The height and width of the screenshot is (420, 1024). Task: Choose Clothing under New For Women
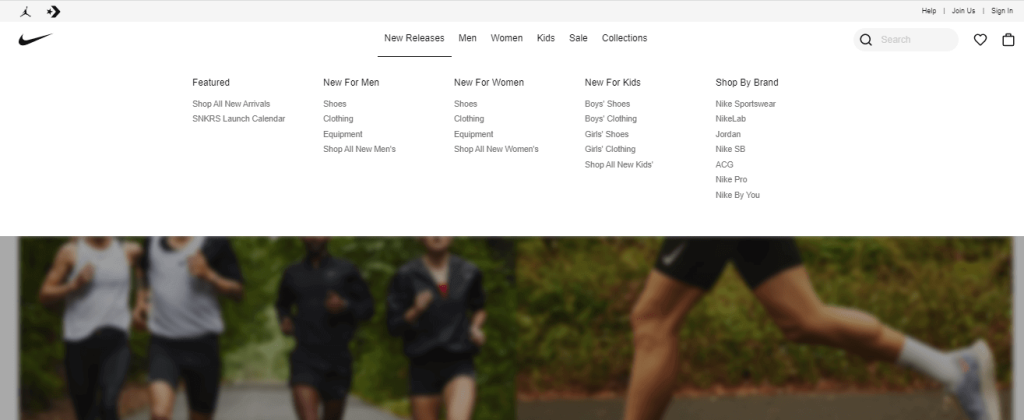pyautogui.click(x=469, y=119)
